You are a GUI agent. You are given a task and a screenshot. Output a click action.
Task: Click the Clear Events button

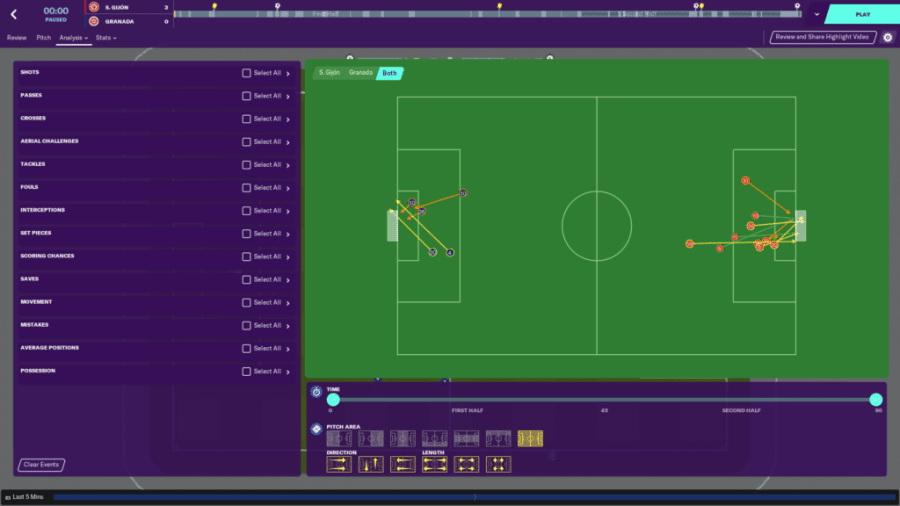(x=41, y=465)
